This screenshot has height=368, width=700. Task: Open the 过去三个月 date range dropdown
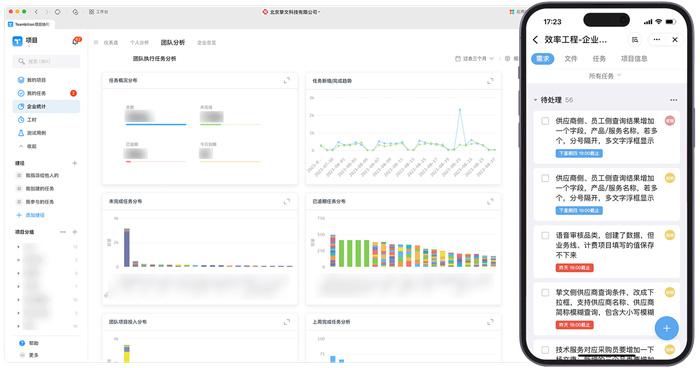(474, 59)
